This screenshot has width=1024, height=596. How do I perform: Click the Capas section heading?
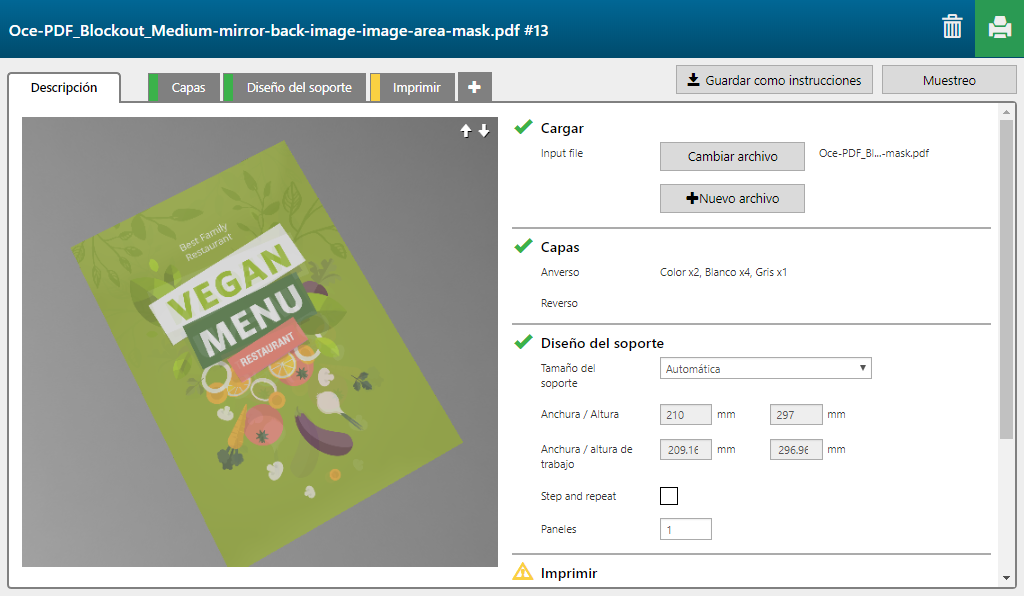560,247
